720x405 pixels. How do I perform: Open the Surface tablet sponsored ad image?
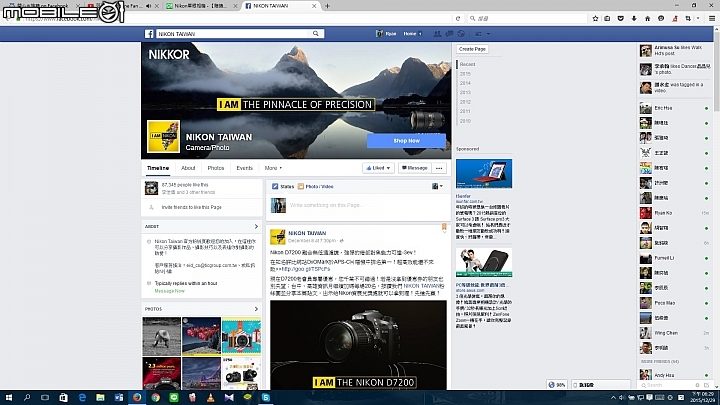[x=484, y=174]
